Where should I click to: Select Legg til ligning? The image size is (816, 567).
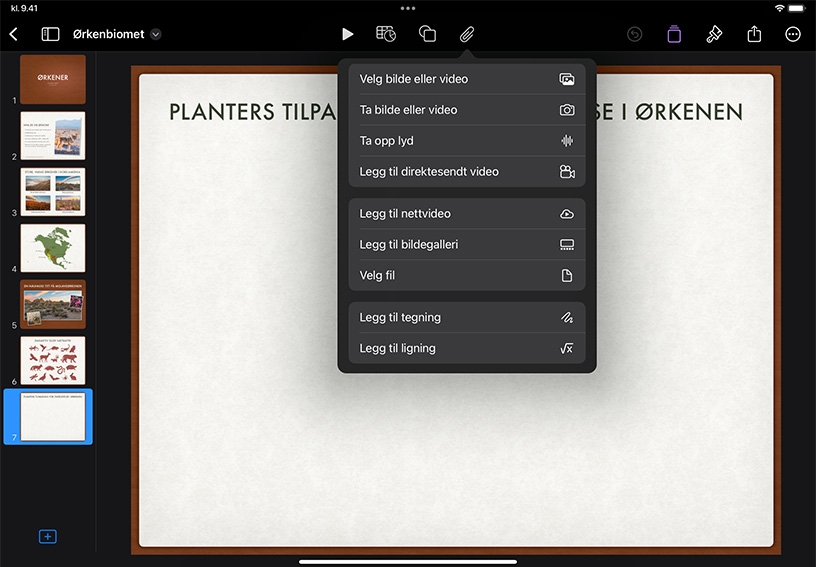pyautogui.click(x=467, y=348)
